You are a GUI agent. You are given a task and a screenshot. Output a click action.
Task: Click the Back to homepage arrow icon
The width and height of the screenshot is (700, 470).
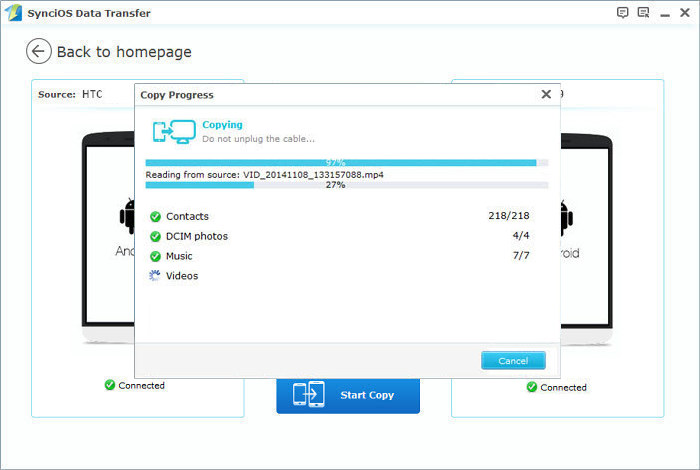point(39,52)
